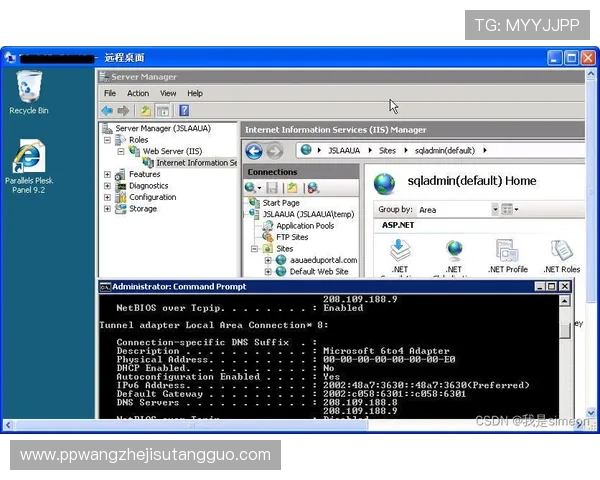Expand the Storage tree node

coord(108,209)
